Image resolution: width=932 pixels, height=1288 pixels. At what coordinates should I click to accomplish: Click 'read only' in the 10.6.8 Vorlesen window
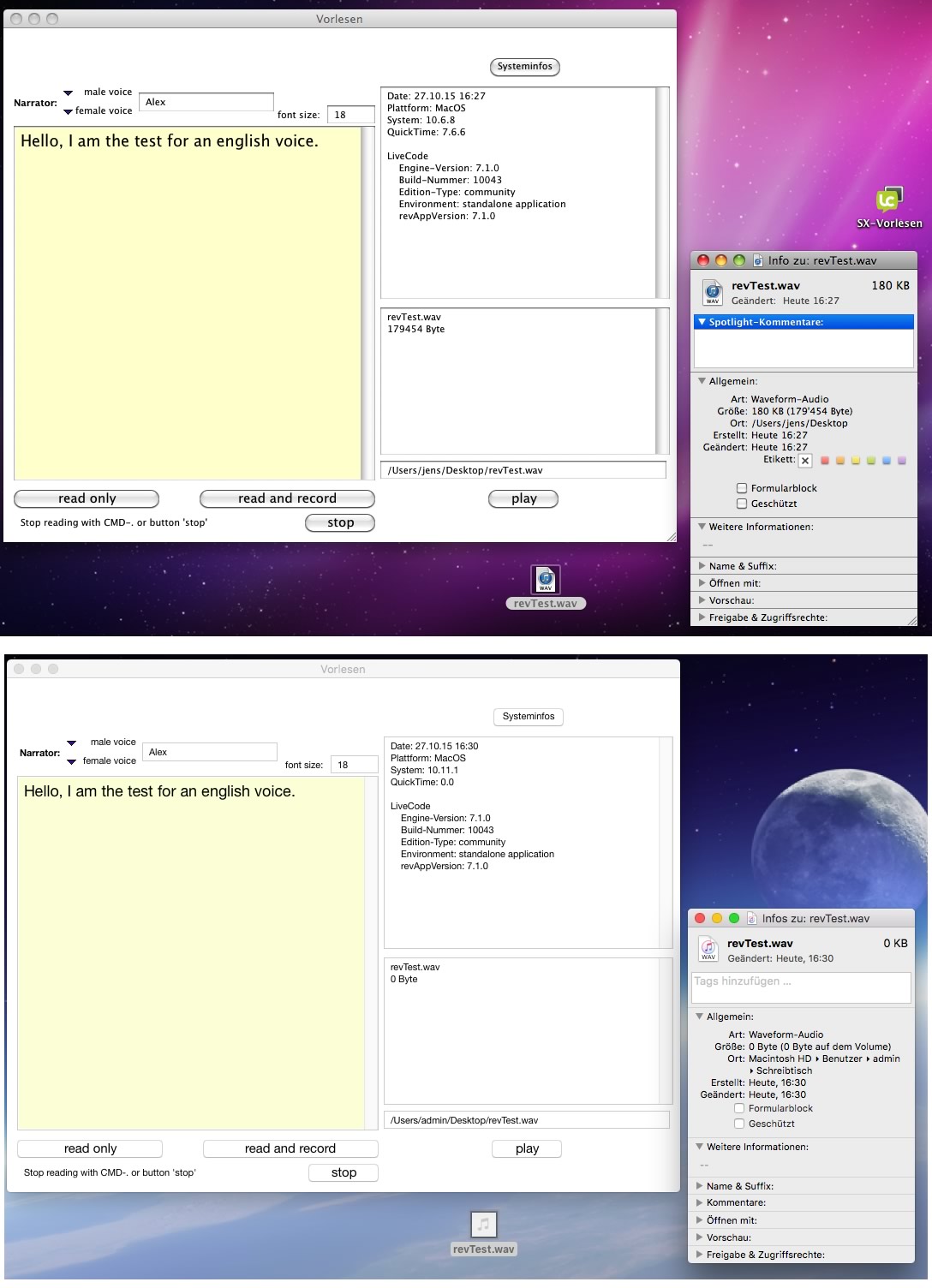coord(87,498)
